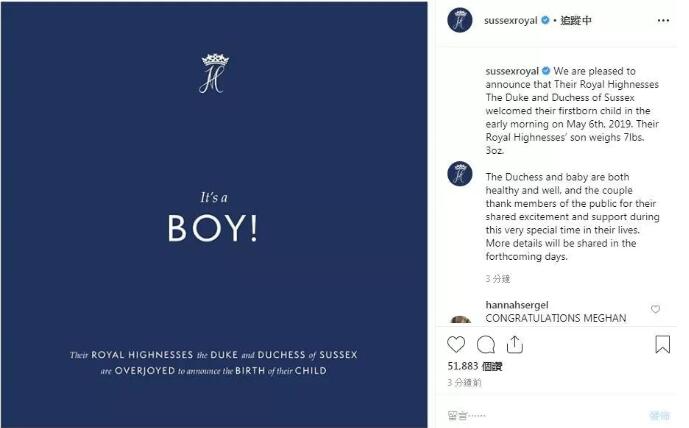Like the post with the heart icon
This screenshot has height=428, width=689.
tap(456, 345)
